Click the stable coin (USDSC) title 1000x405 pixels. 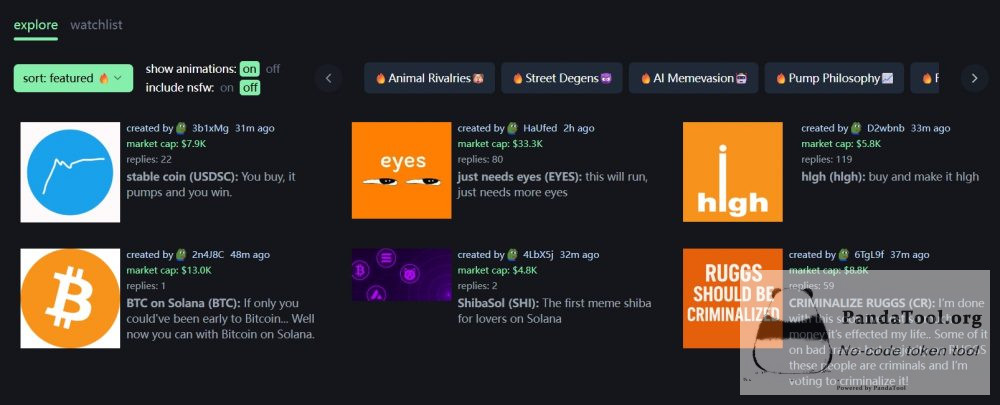tap(182, 177)
